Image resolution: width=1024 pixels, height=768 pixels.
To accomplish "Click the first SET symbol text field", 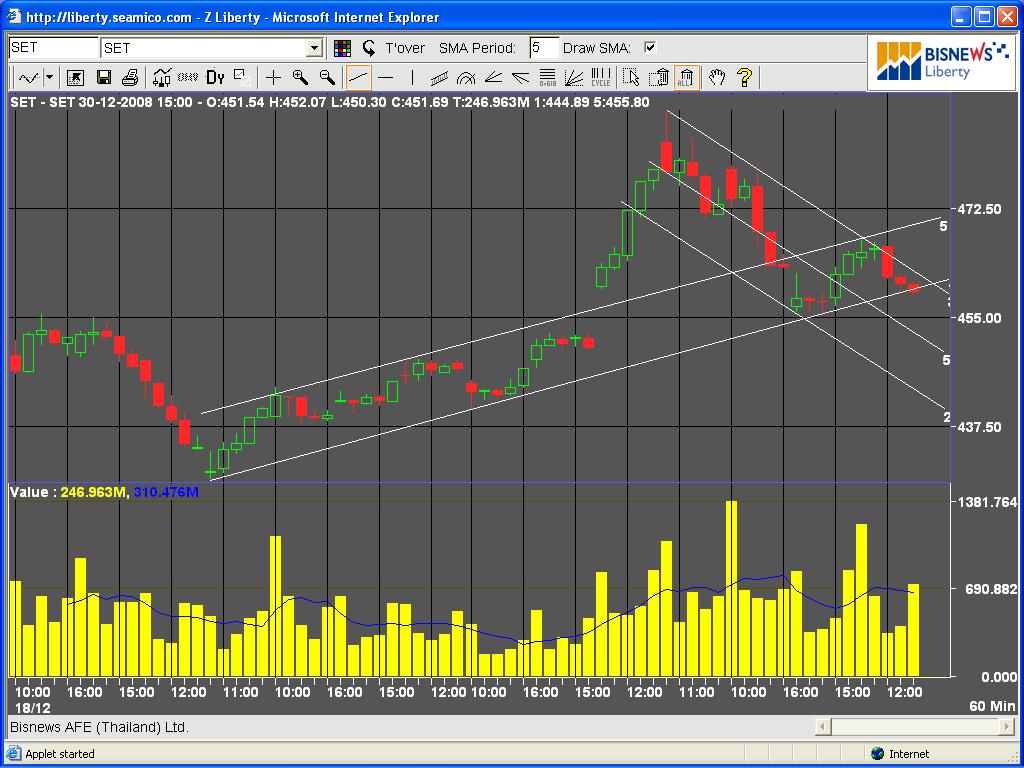I will point(54,48).
